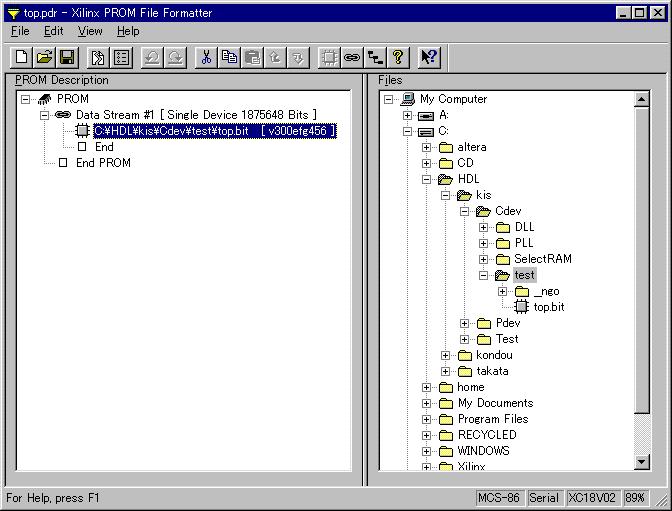Click the context help arrow-question icon
The image size is (672, 511).
tap(429, 57)
